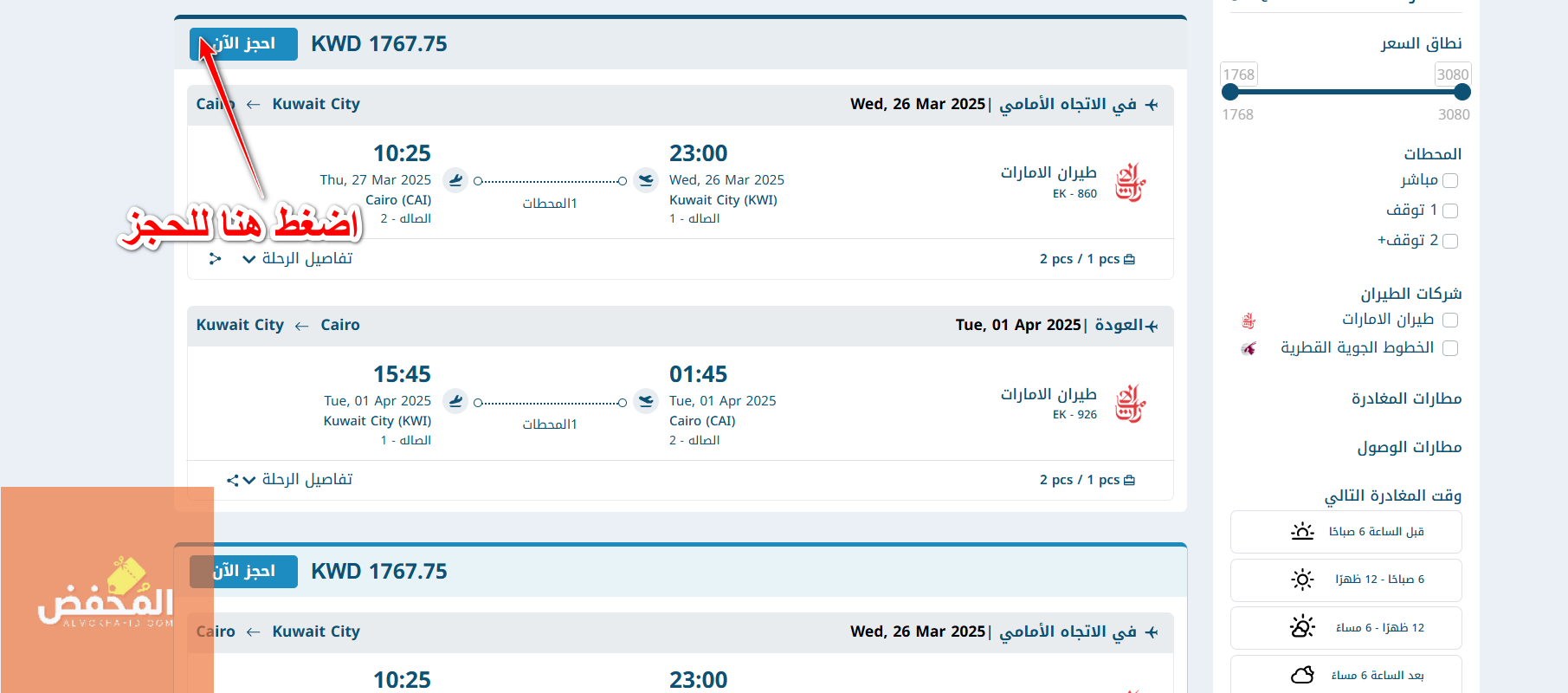Click the takeoff icon on the 23:00 departure
Screen dimensions: 1568x693
[x=646, y=180]
